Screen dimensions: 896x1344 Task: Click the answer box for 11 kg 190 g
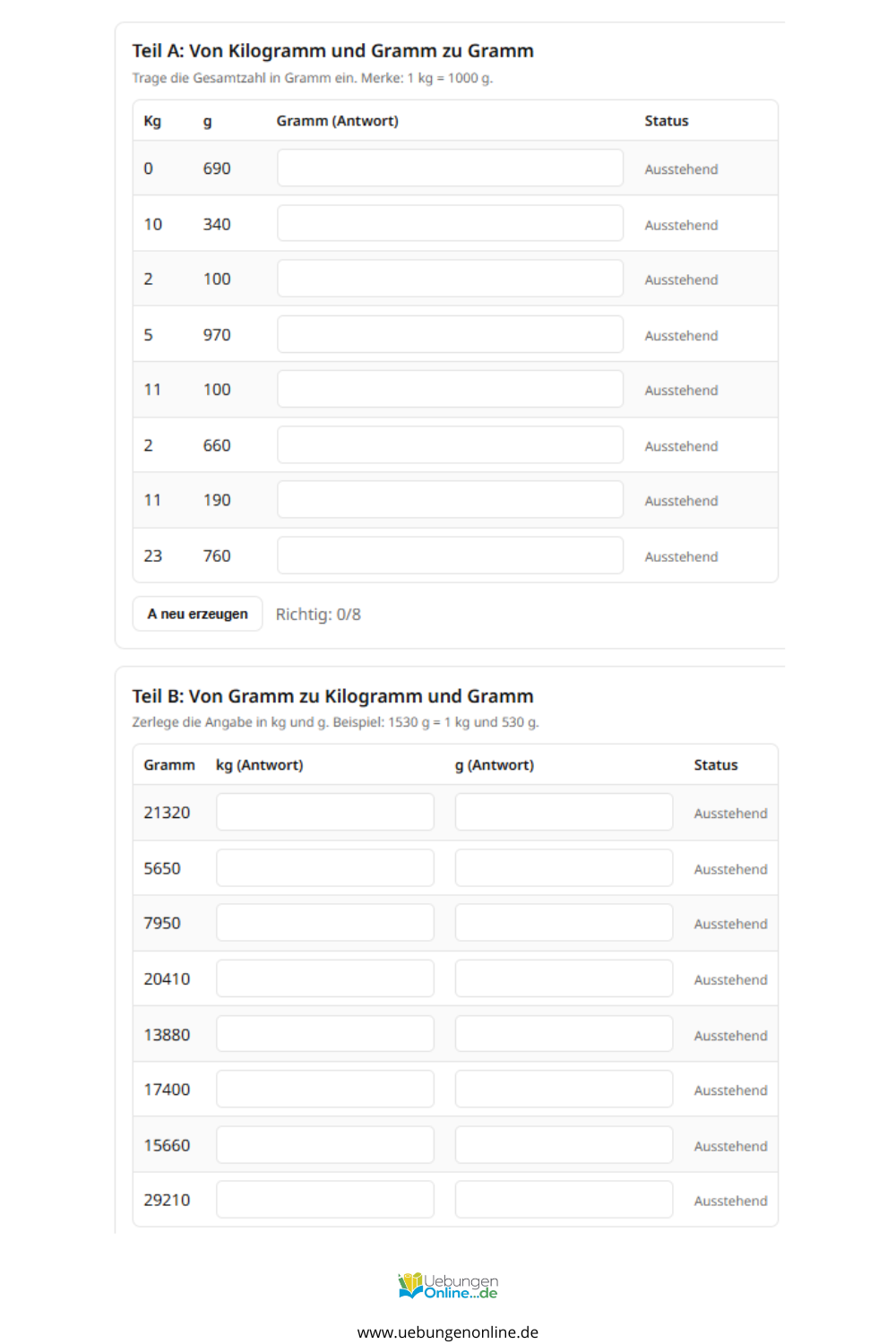[450, 500]
